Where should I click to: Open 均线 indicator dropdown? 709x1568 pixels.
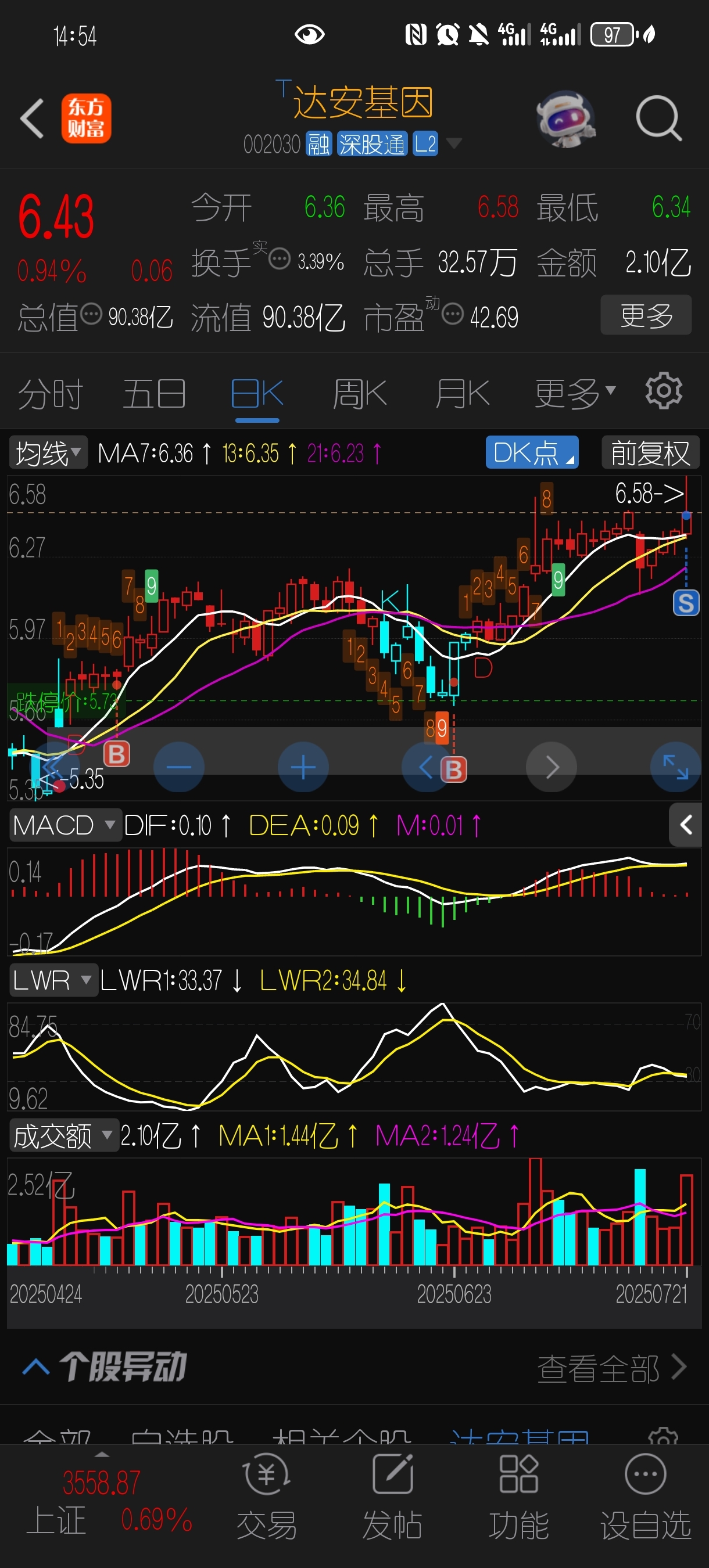48,452
